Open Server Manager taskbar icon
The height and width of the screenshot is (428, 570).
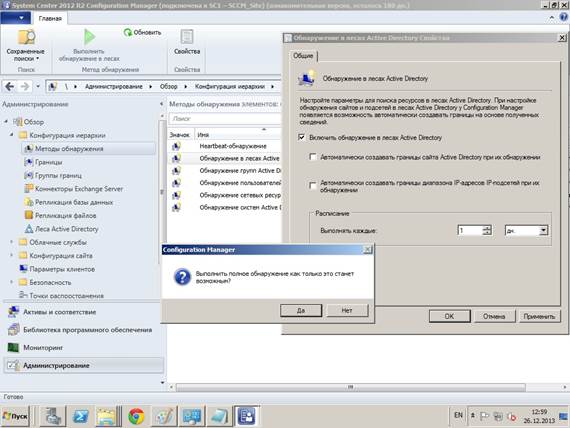pyautogui.click(x=53, y=416)
